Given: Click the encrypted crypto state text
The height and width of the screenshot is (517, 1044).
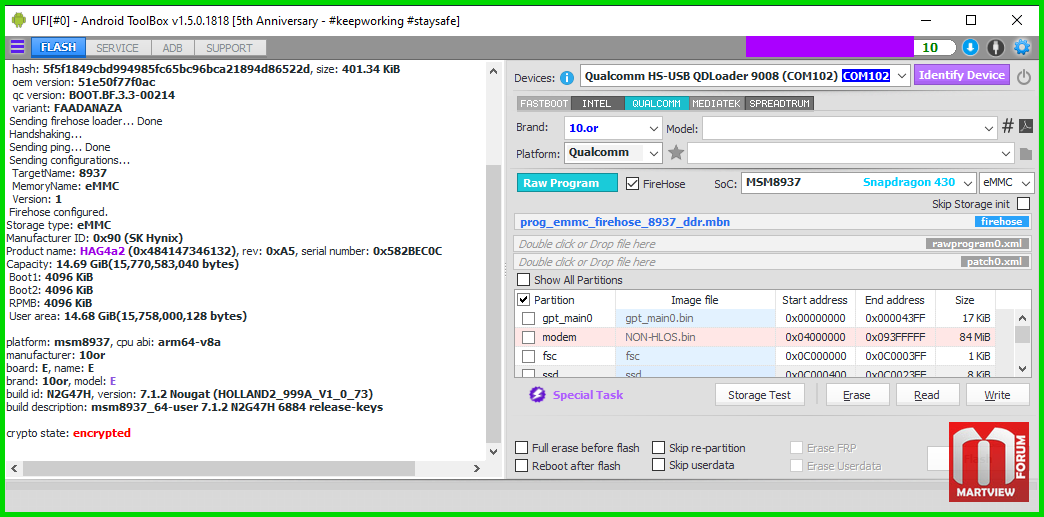Looking at the screenshot, I should [x=102, y=433].
